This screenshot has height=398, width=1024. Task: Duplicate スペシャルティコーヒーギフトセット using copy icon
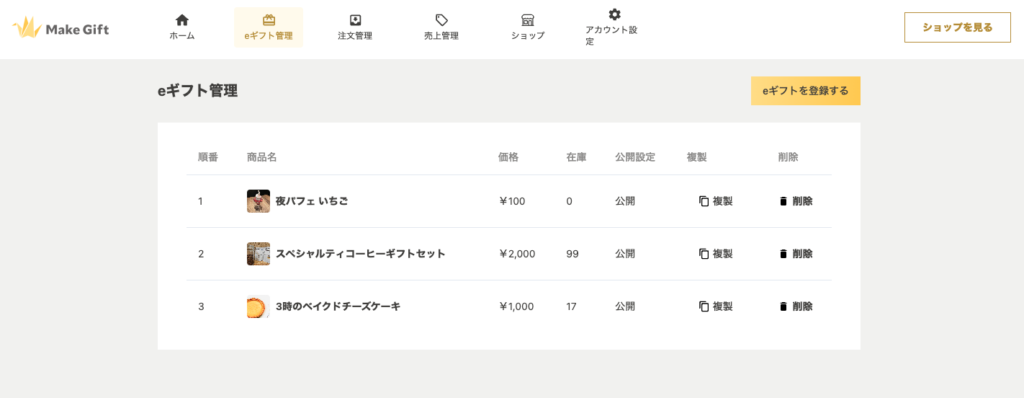[x=704, y=254]
